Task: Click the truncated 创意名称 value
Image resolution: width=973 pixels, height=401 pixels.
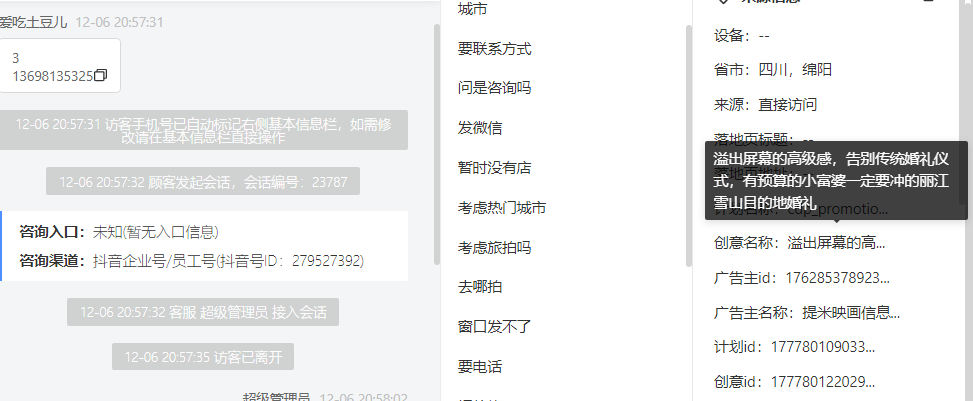Action: [x=836, y=243]
